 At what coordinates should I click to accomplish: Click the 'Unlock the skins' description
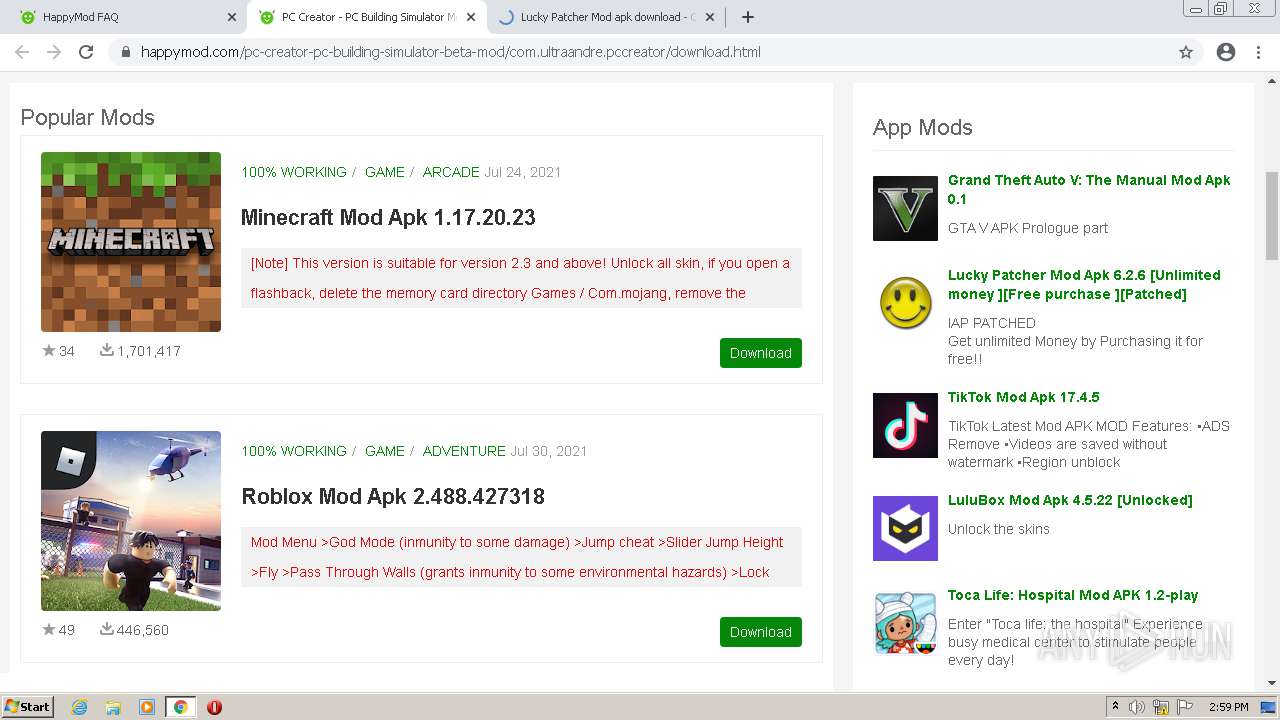(x=999, y=529)
